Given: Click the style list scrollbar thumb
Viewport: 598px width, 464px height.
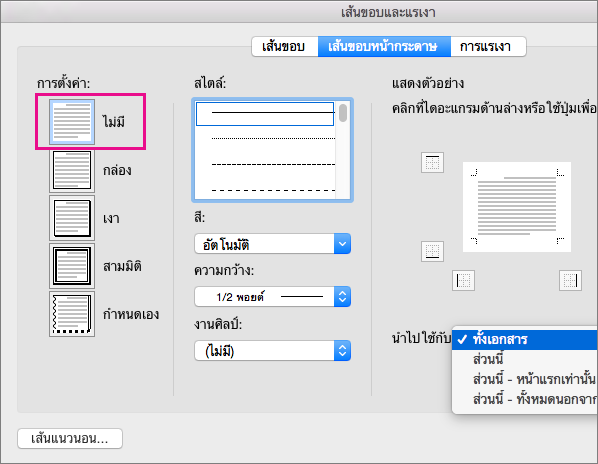Looking at the screenshot, I should (x=343, y=113).
